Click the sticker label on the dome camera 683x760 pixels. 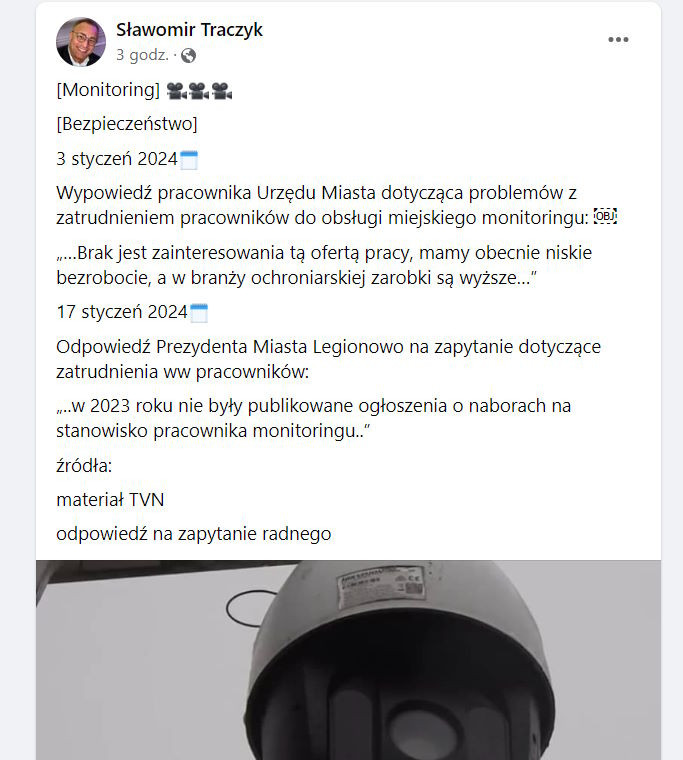pyautogui.click(x=382, y=585)
